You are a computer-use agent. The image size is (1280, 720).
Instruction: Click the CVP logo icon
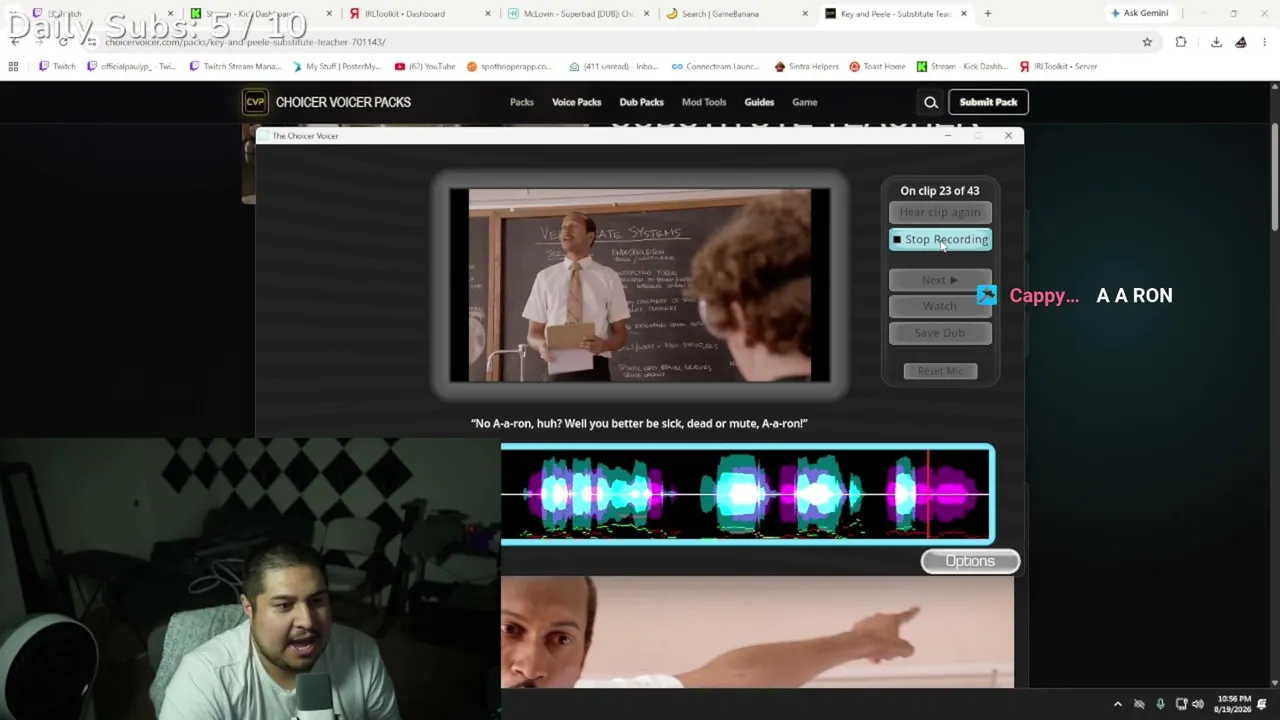pyautogui.click(x=255, y=102)
